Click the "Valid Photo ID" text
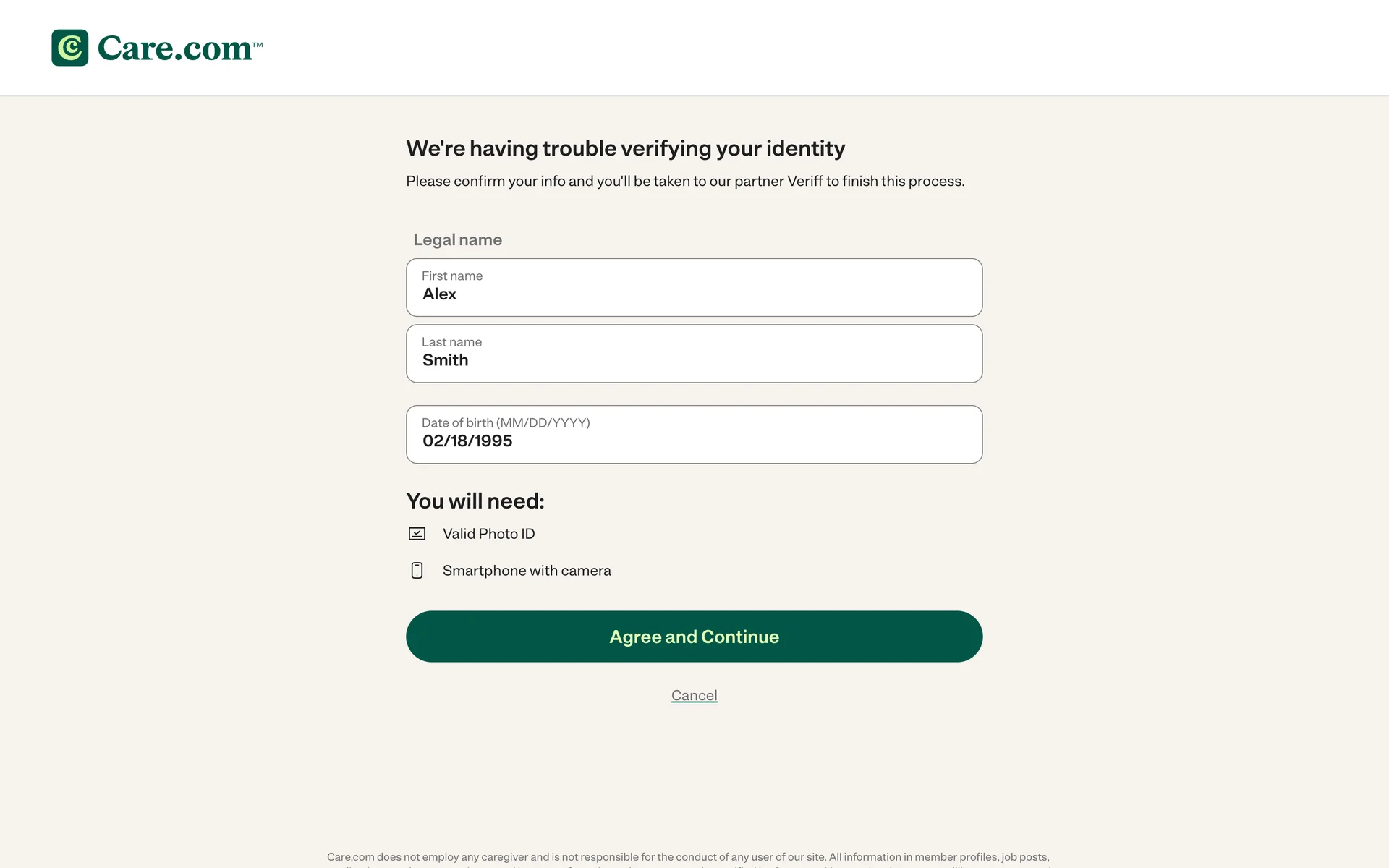Viewport: 1389px width, 868px height. click(x=488, y=534)
